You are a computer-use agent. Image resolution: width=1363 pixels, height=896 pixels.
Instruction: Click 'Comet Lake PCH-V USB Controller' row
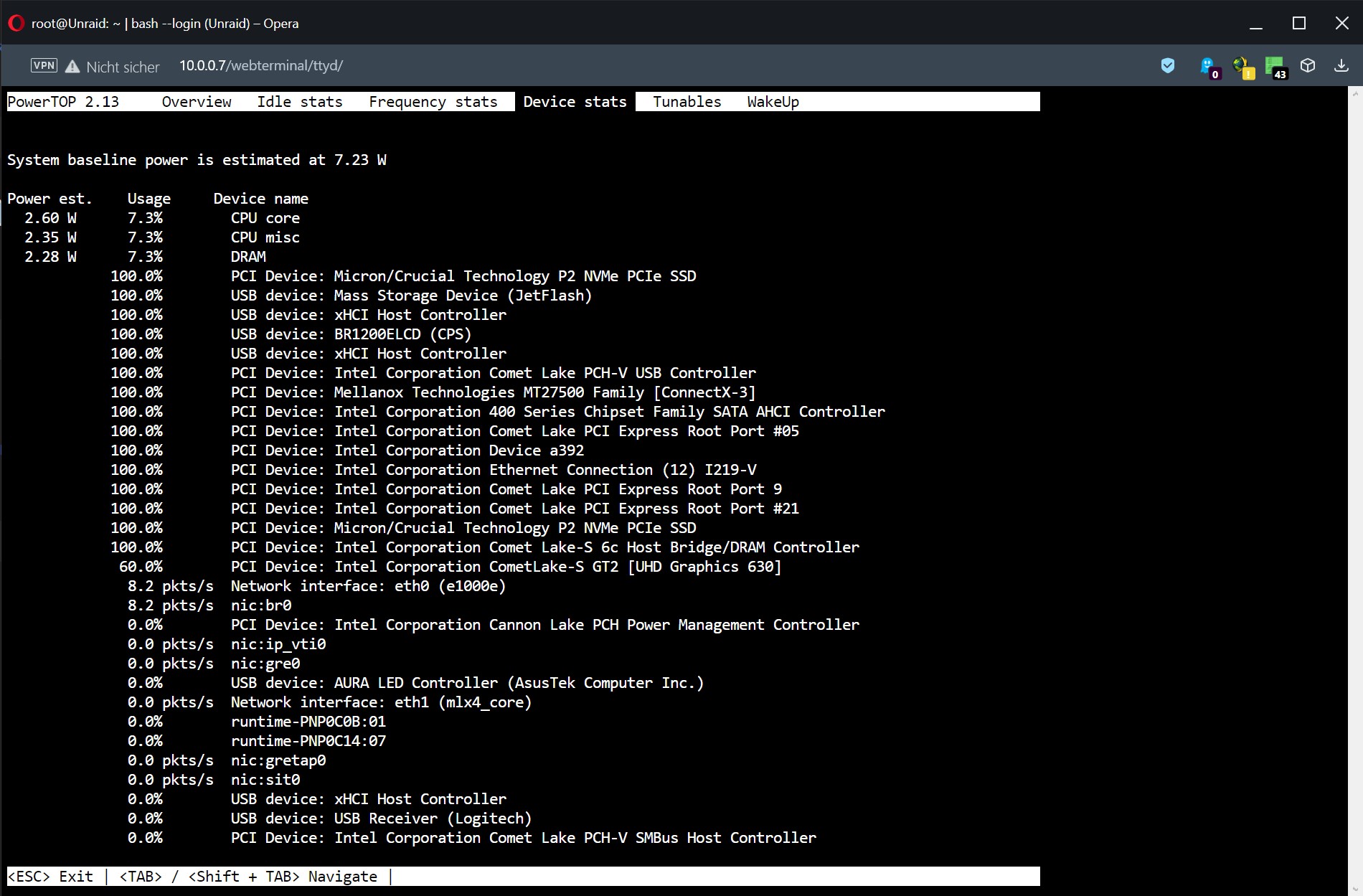coord(494,373)
